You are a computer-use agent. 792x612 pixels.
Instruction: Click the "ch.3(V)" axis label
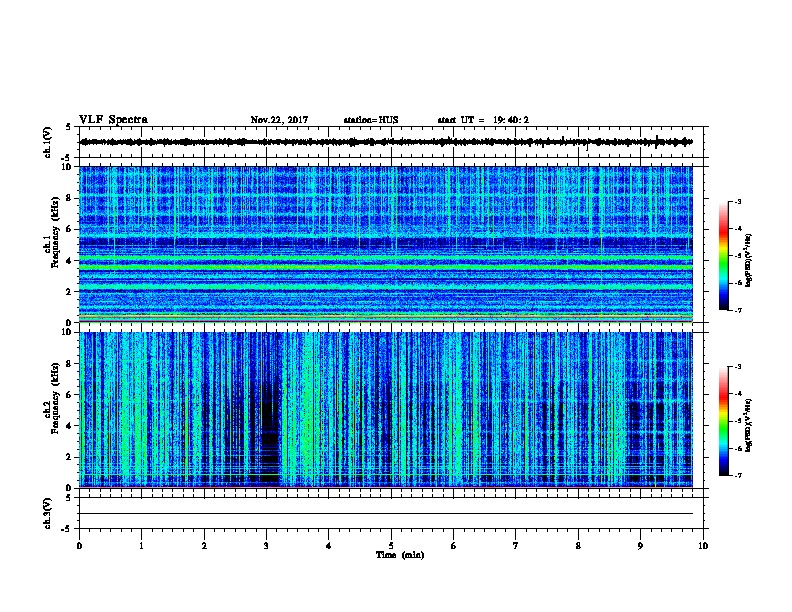pyautogui.click(x=47, y=513)
